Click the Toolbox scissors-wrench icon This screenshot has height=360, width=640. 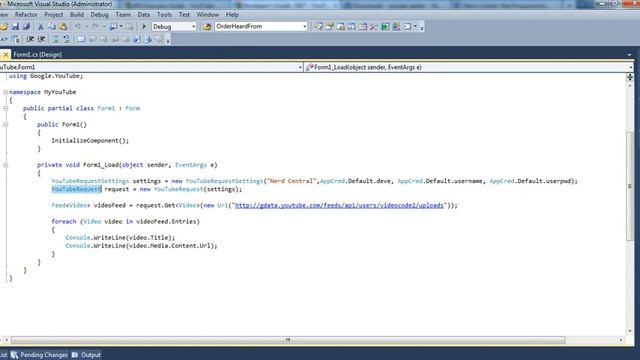[x=373, y=27]
